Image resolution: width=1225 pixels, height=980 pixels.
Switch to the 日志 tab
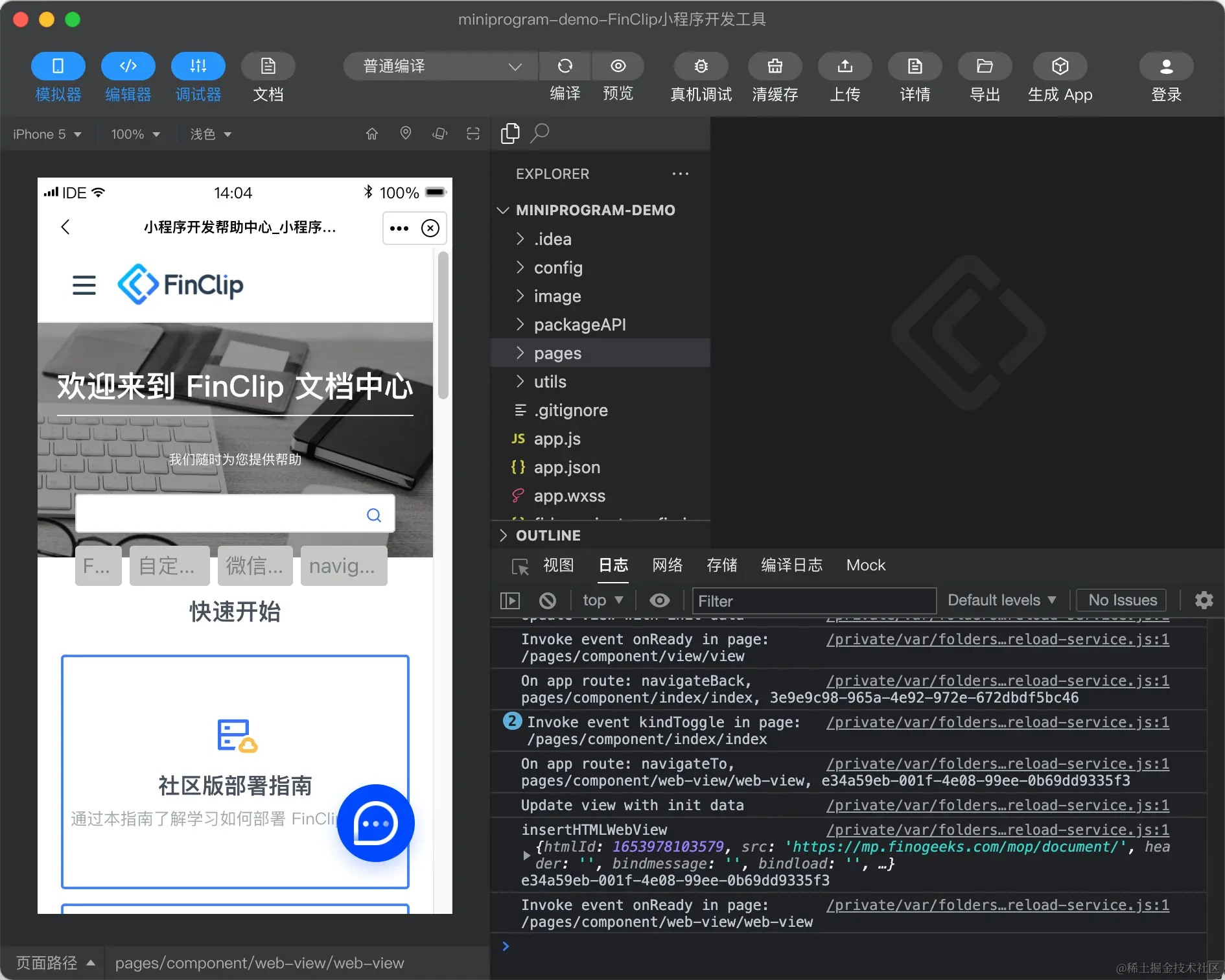point(613,565)
